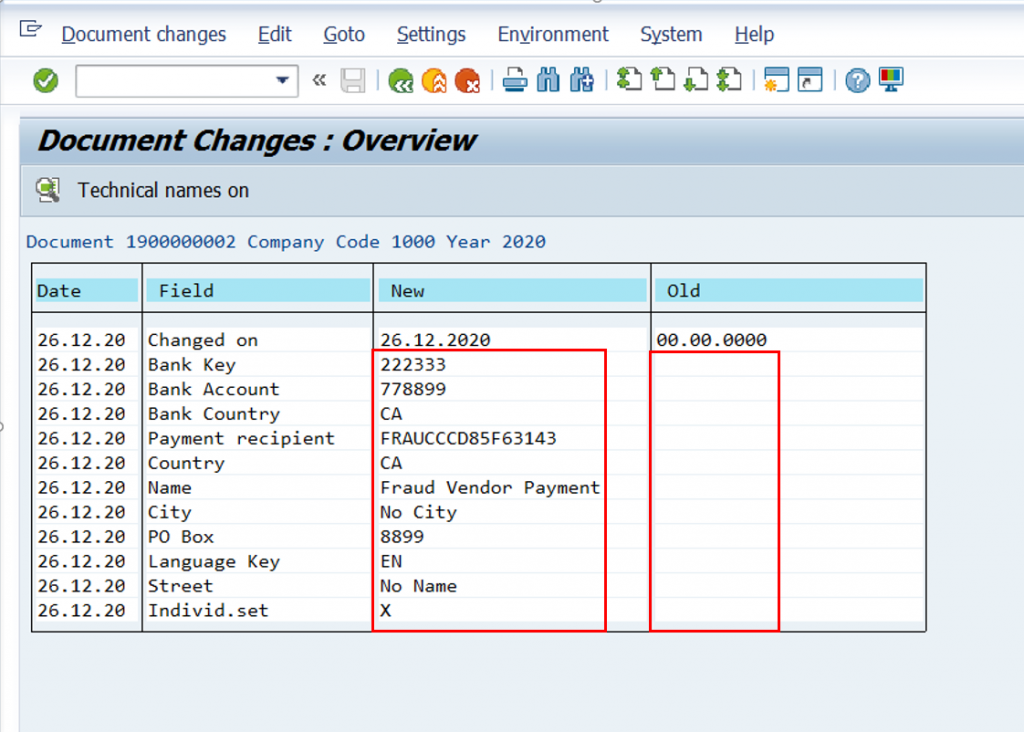Screen dimensions: 1024x732
Task: Open the Help menu
Action: [754, 34]
